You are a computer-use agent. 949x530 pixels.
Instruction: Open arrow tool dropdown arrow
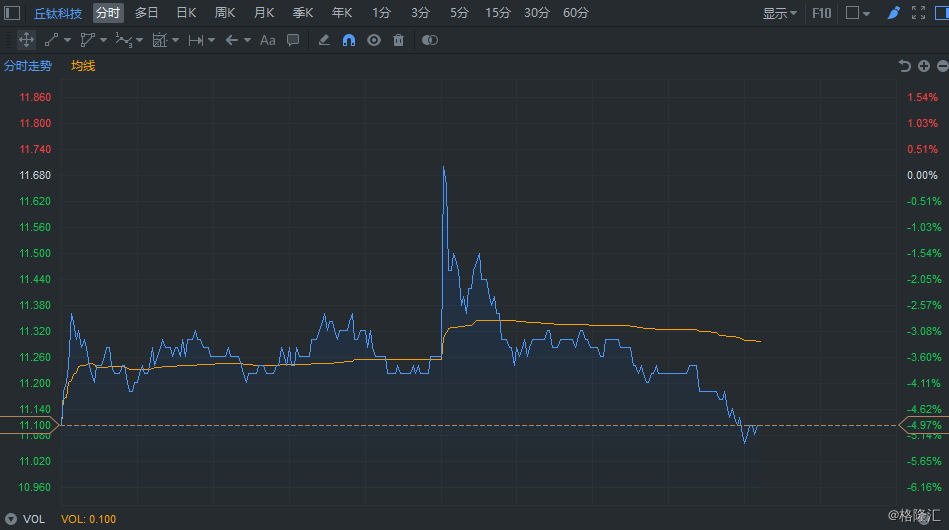[248, 40]
